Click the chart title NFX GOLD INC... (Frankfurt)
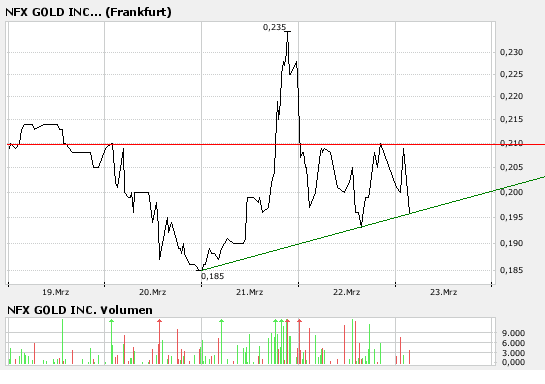 point(88,12)
